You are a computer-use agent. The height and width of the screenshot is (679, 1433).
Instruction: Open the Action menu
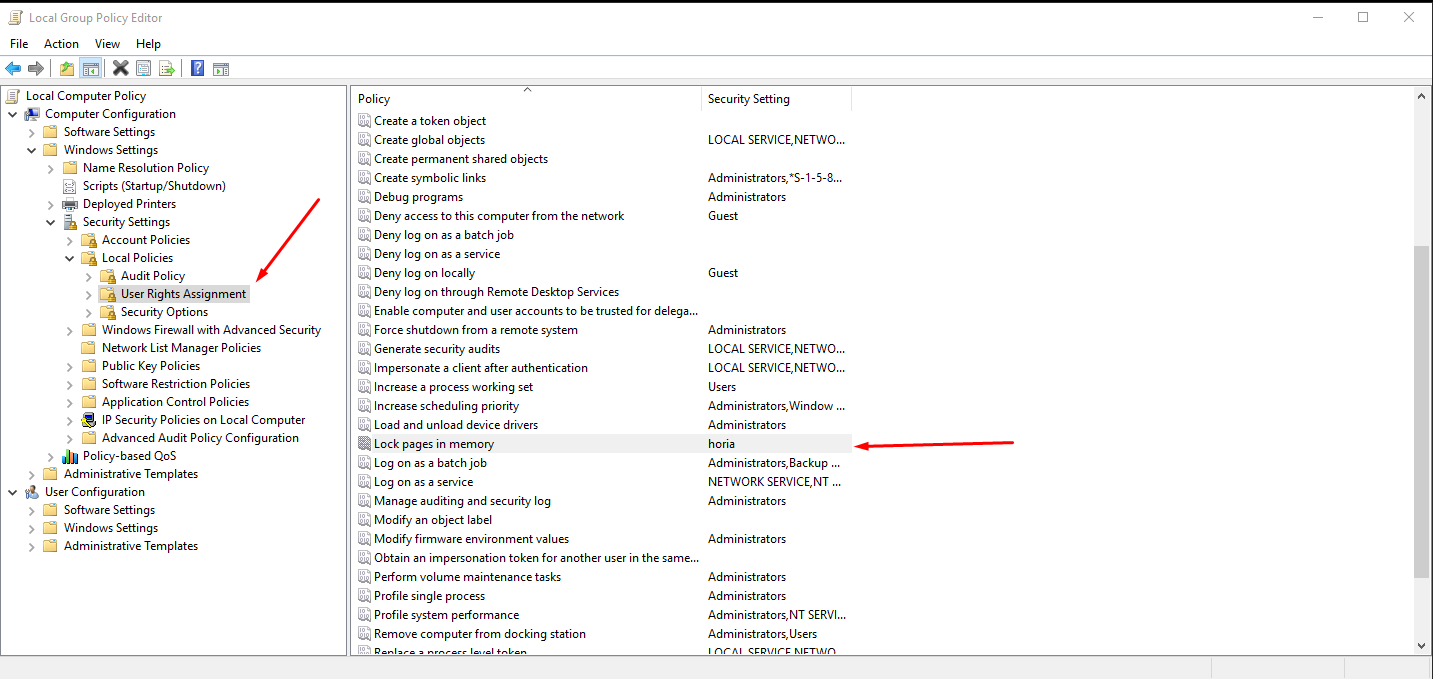pyautogui.click(x=61, y=44)
